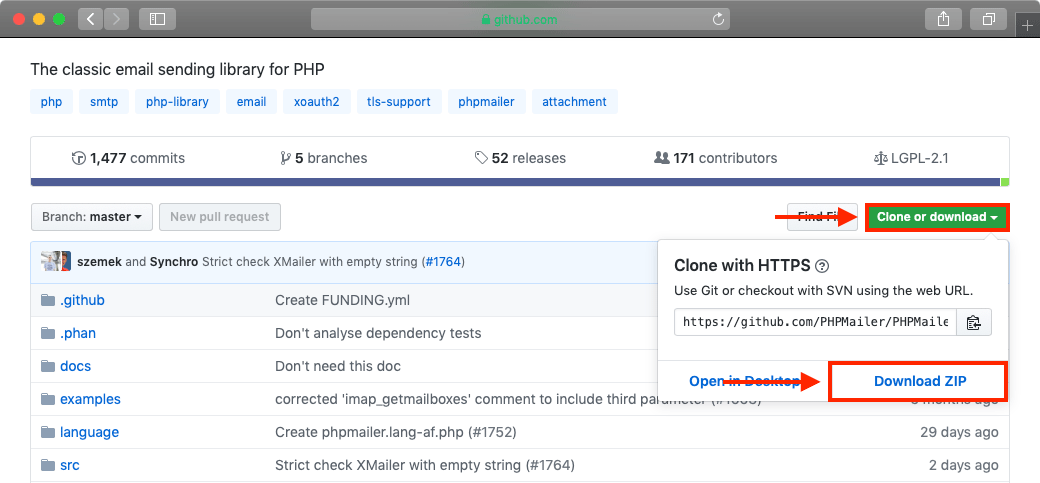1040x483 pixels.
Task: Click the Download ZIP button
Action: point(920,381)
